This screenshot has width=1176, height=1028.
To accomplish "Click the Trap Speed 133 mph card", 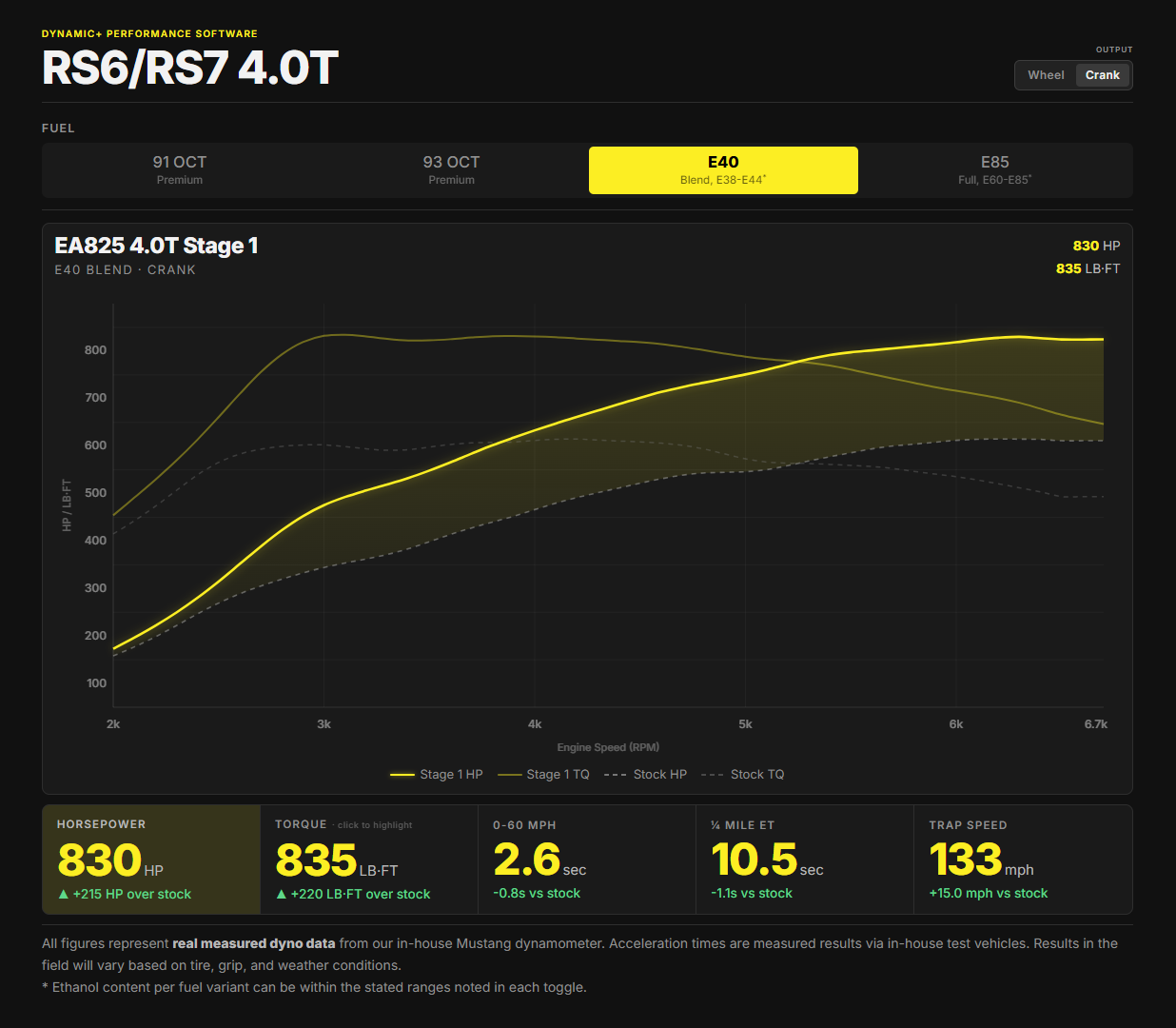I will [x=1023, y=860].
